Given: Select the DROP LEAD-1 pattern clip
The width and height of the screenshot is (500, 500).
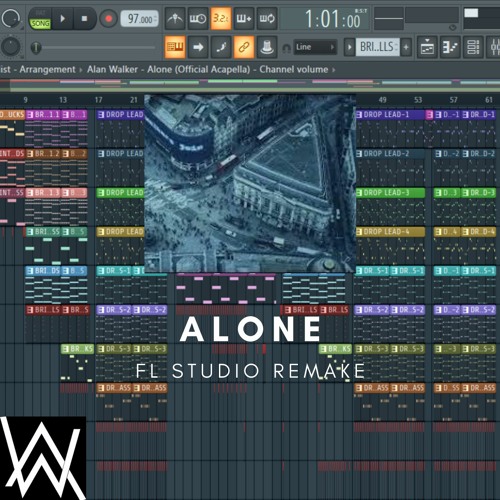Looking at the screenshot, I should [390, 115].
